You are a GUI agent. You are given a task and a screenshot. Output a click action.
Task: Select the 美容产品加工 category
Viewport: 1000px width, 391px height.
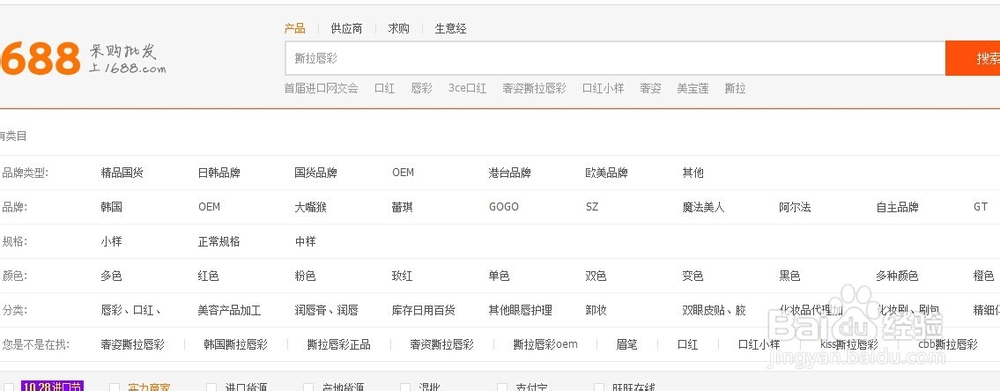click(x=230, y=311)
